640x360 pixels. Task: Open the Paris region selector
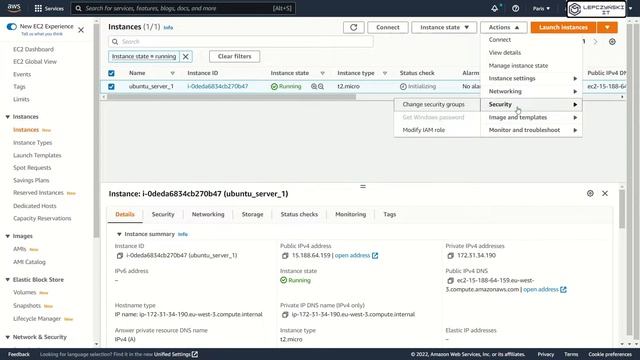pyautogui.click(x=541, y=8)
